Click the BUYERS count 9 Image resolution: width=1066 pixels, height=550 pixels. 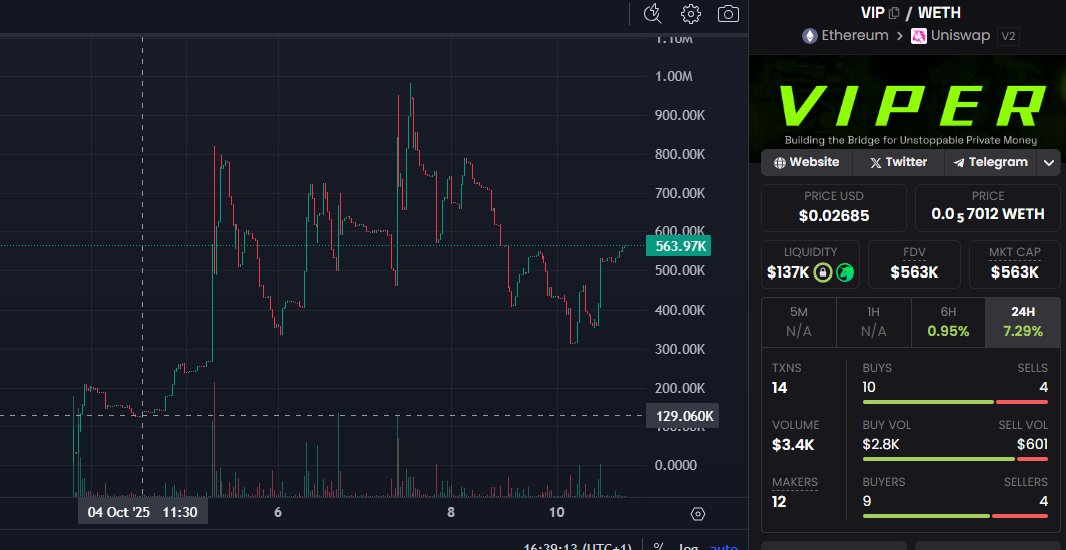867,502
